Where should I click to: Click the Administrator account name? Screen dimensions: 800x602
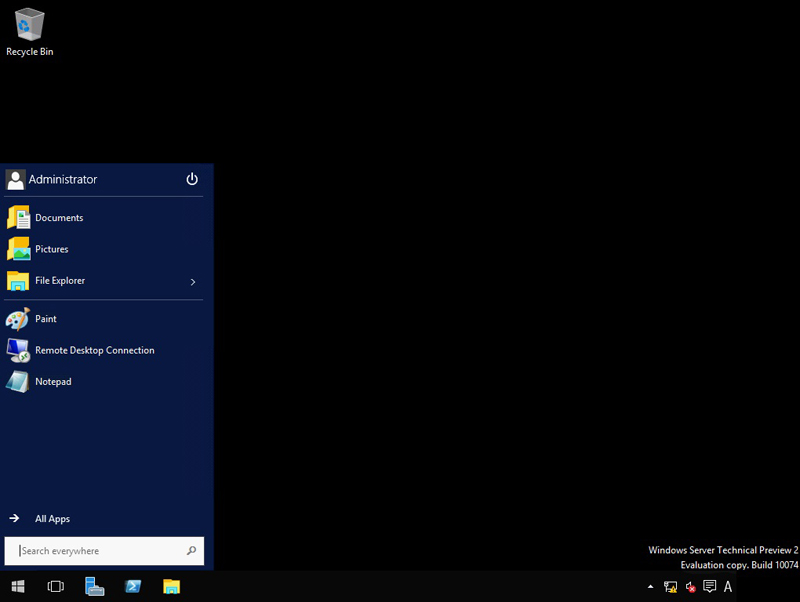pyautogui.click(x=63, y=180)
